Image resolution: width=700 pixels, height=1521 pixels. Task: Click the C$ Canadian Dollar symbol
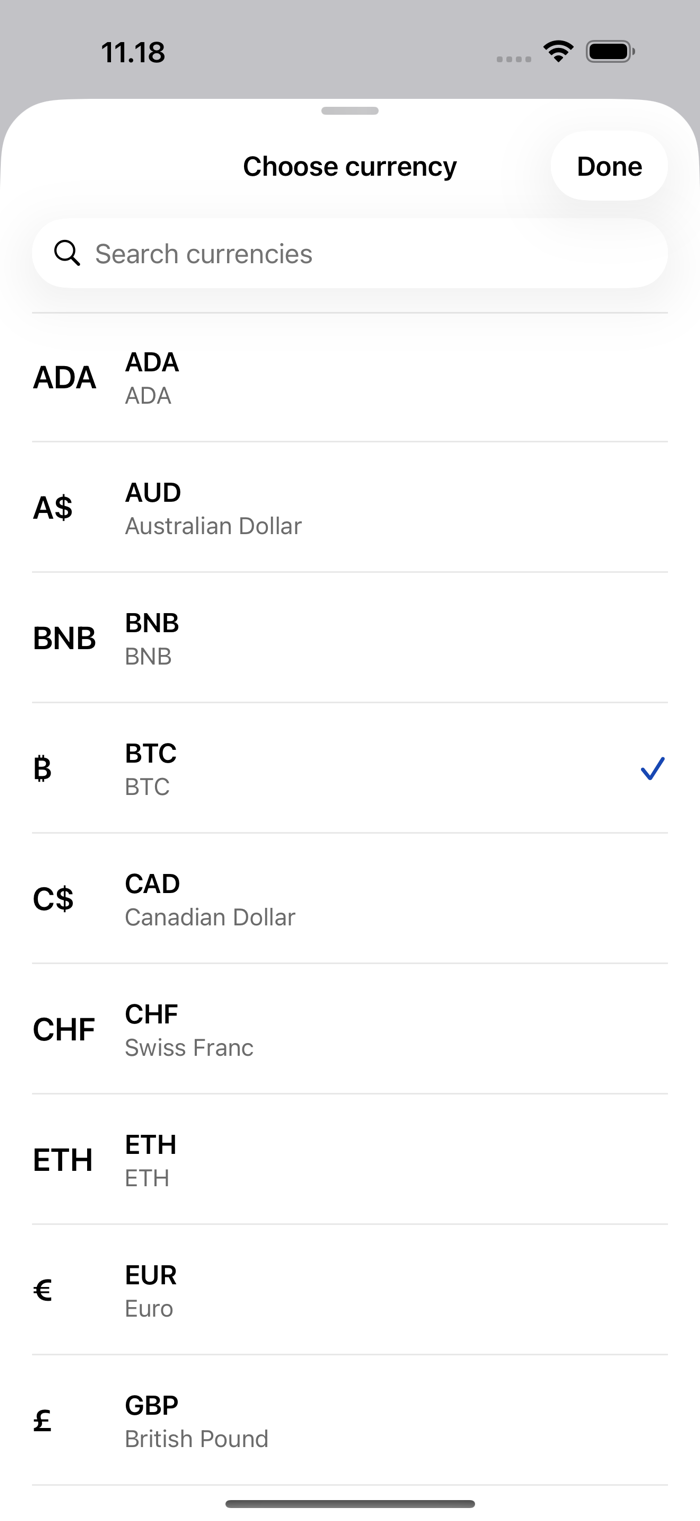(x=53, y=899)
